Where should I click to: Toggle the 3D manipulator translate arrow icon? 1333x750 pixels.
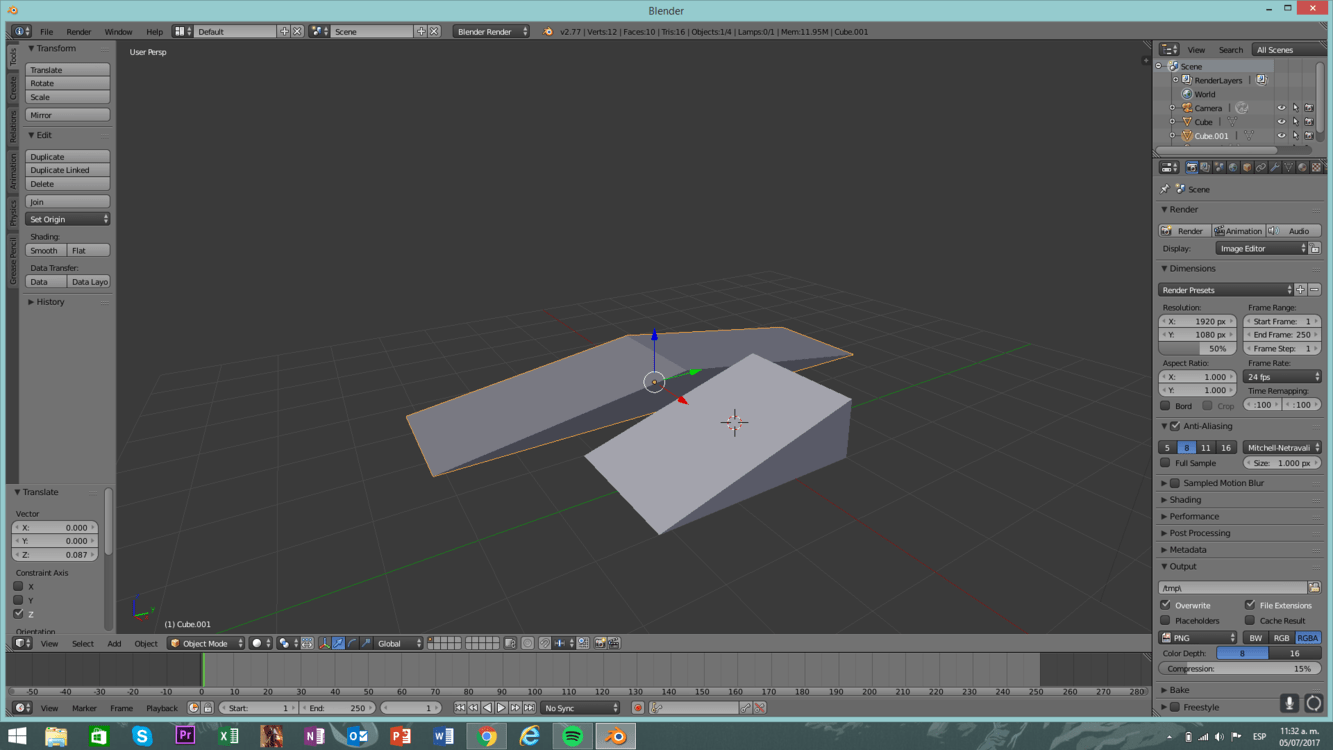pyautogui.click(x=338, y=643)
